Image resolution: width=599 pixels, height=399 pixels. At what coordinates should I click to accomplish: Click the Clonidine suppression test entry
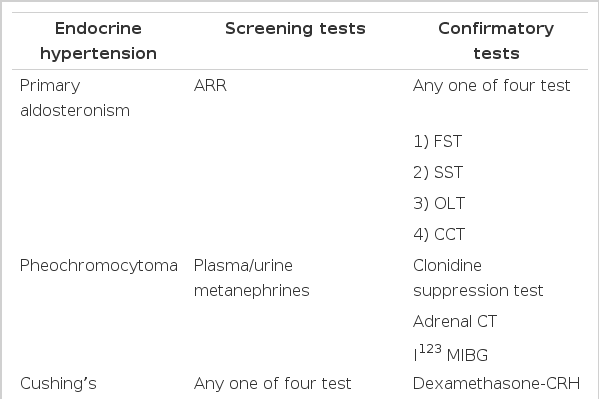(x=478, y=278)
